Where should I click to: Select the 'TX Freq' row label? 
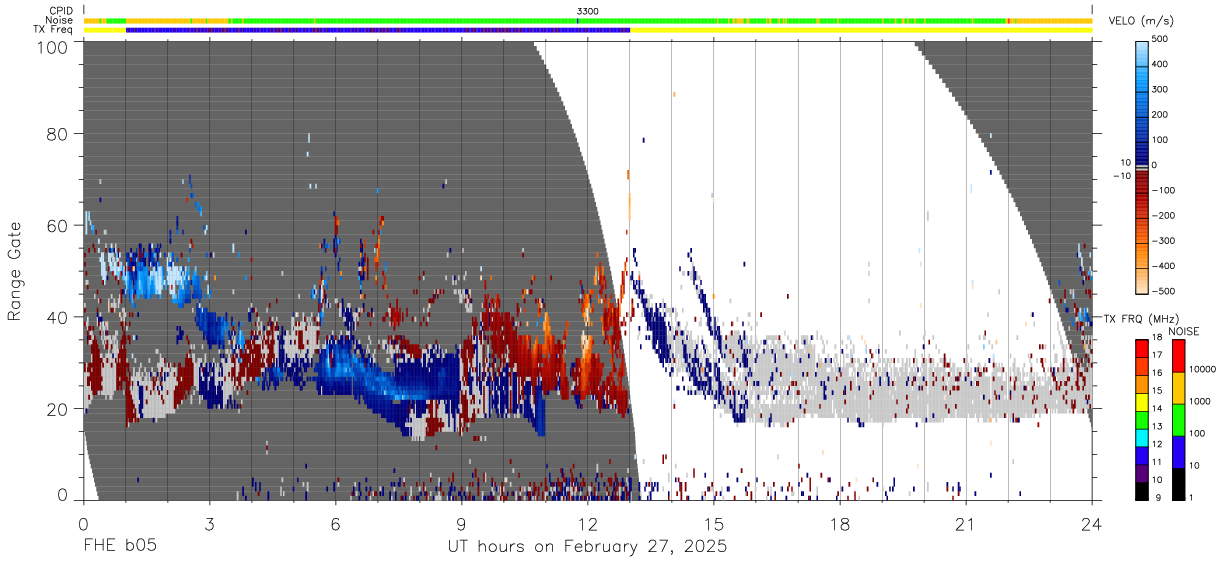54,30
